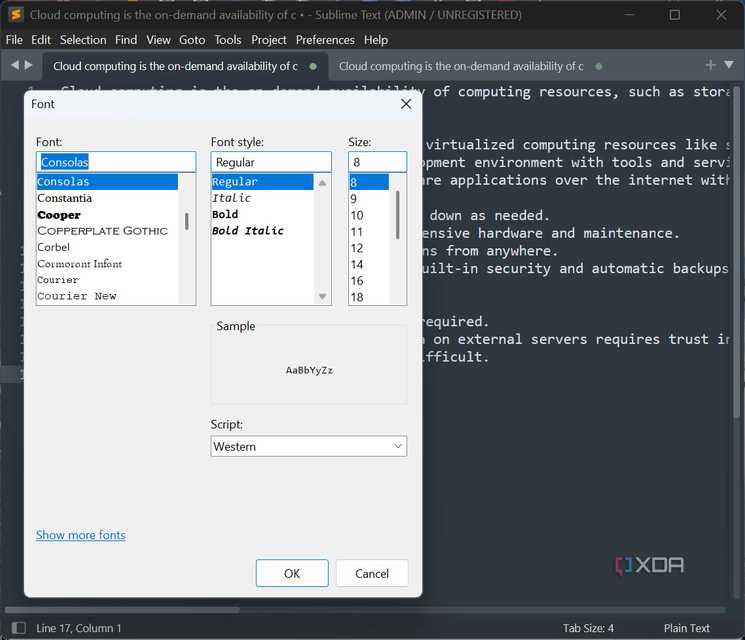This screenshot has height=640, width=745.
Task: Open the File menu
Action: point(14,40)
